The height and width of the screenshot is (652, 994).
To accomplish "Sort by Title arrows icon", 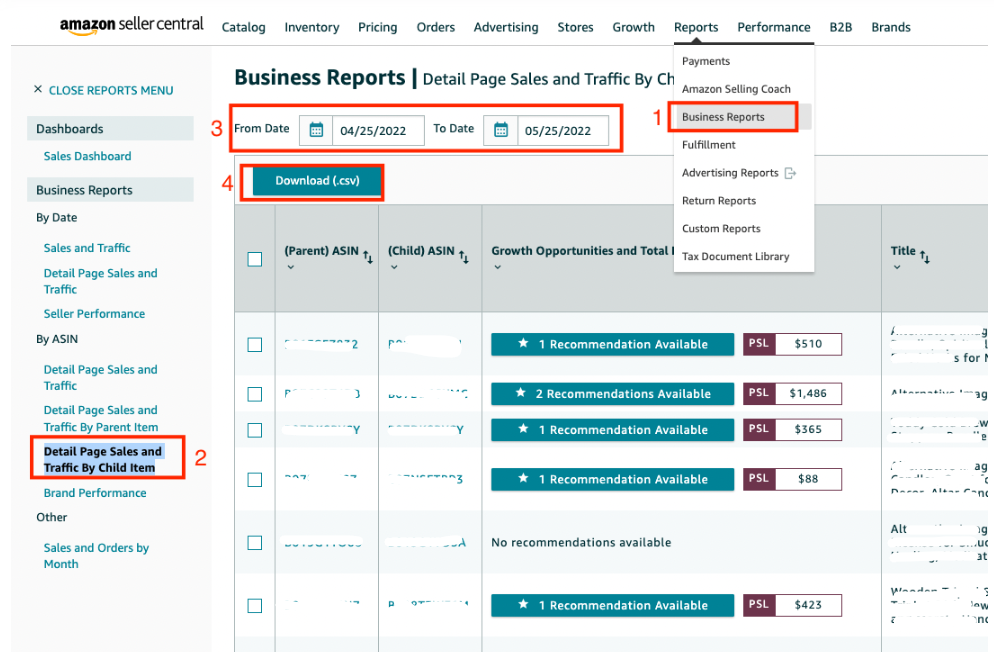I will pos(925,257).
